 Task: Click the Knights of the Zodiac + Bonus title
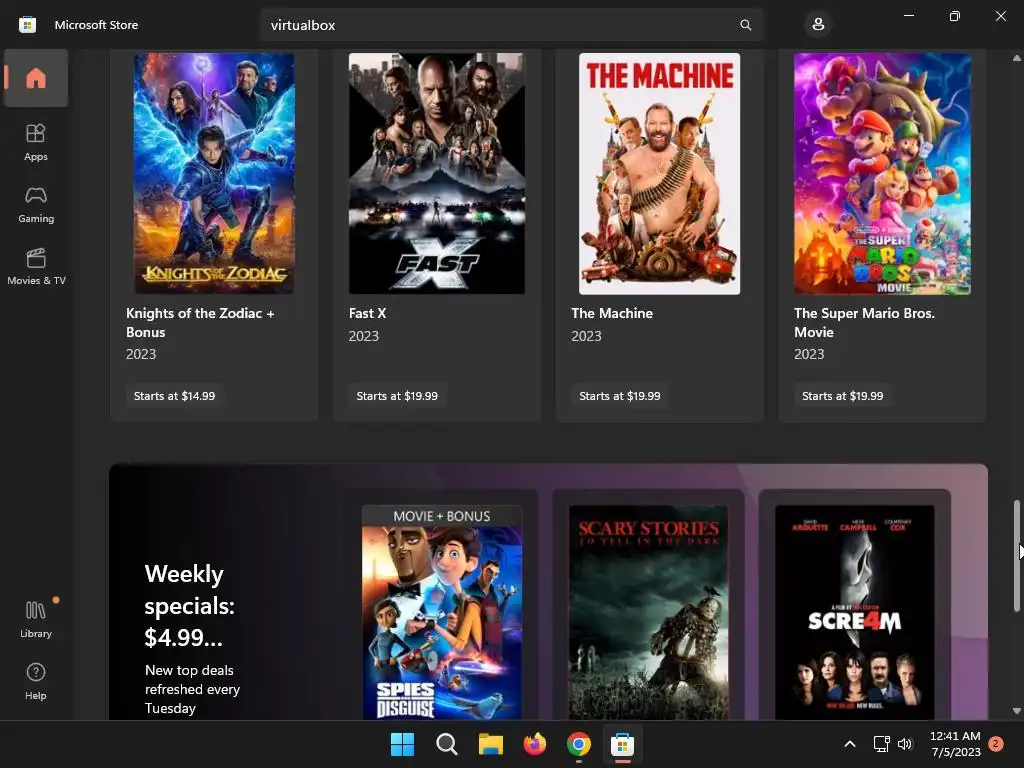coord(200,323)
